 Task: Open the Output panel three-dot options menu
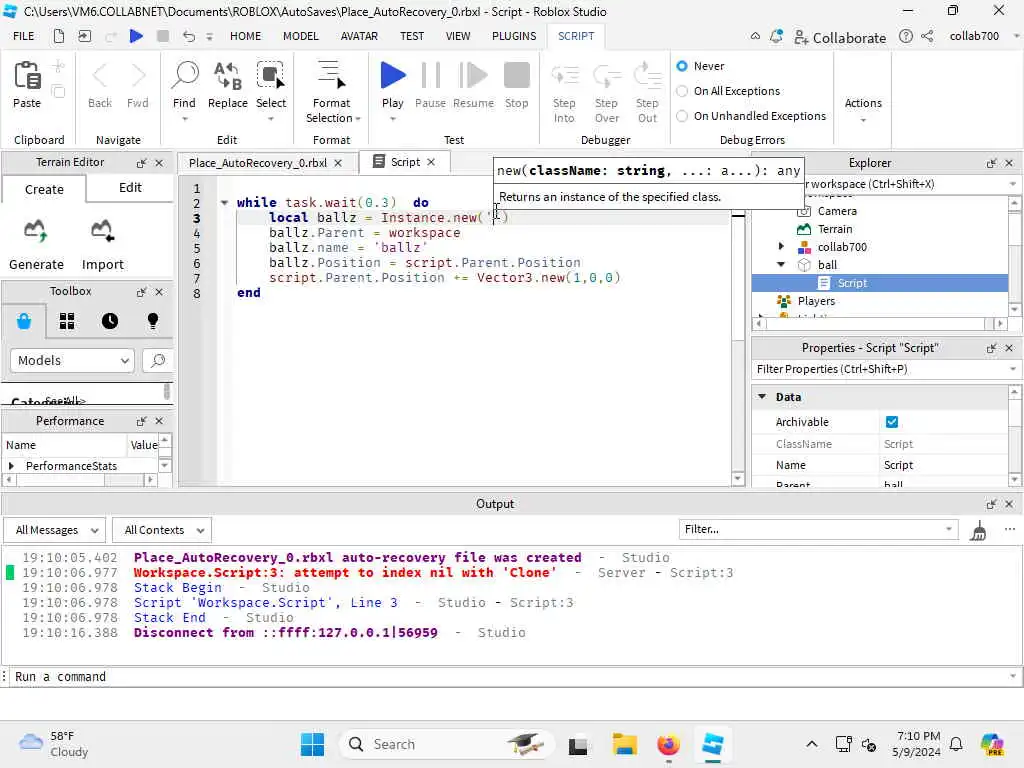coord(1010,530)
